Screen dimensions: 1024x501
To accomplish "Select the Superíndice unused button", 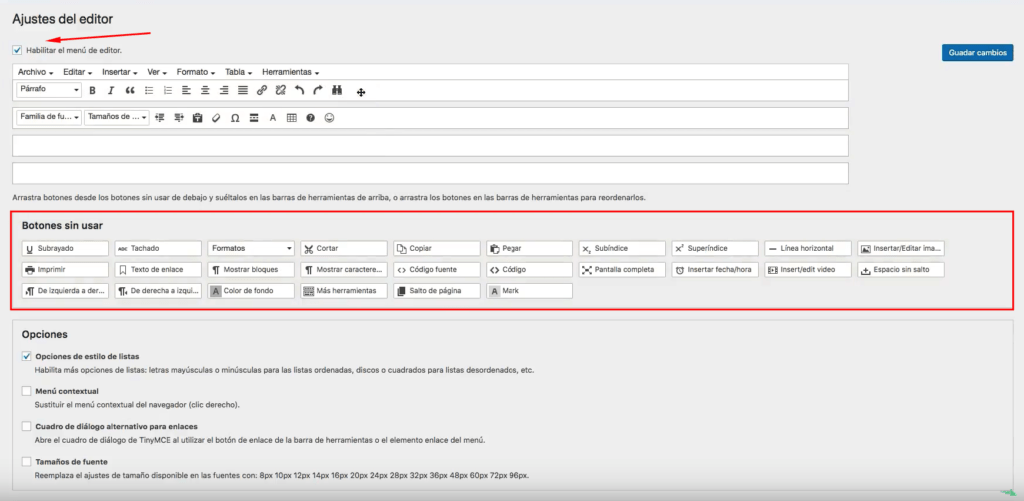I will (715, 248).
